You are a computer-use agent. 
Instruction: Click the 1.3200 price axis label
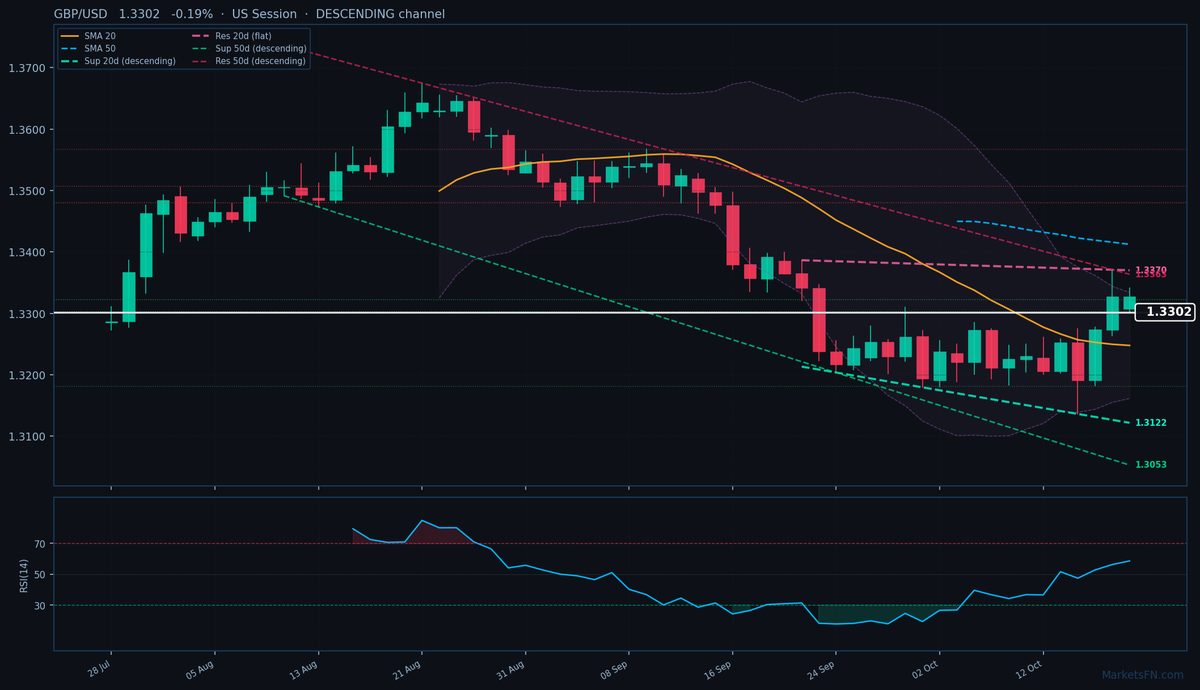(26, 375)
